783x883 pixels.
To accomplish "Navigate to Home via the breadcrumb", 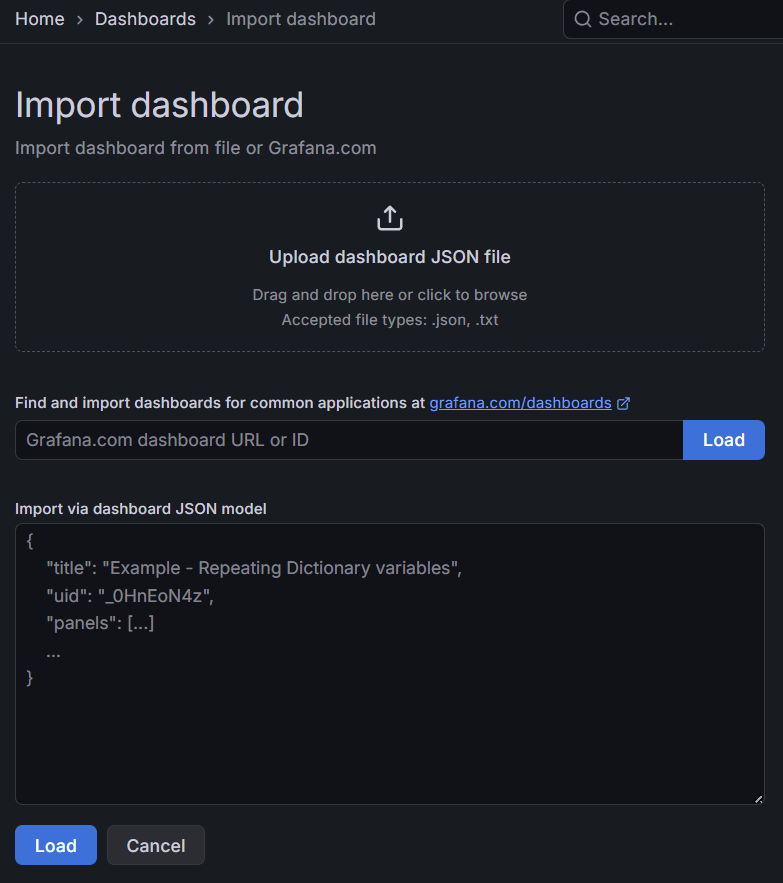I will (x=39, y=18).
